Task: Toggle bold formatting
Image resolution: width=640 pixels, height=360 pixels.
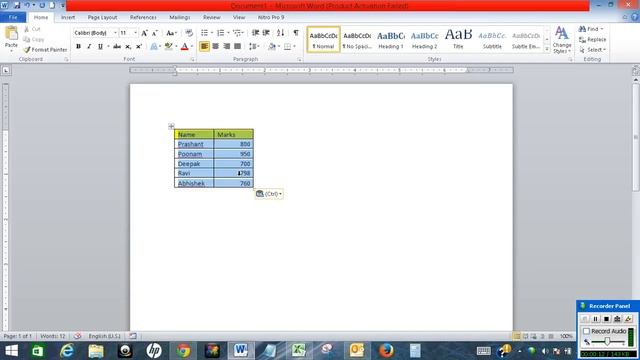Action: click(78, 47)
